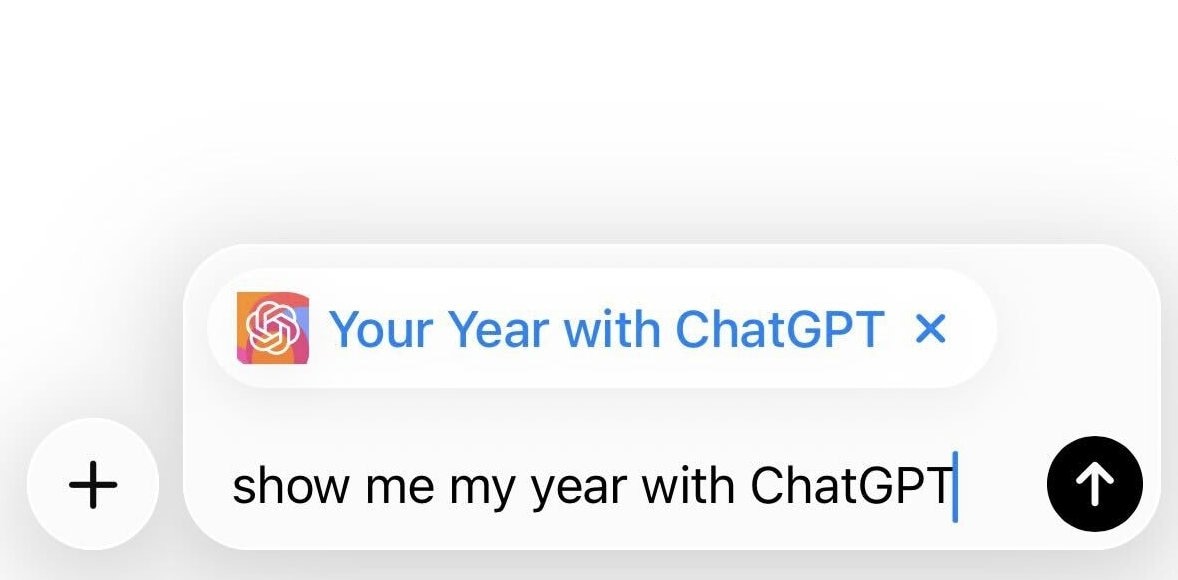Select the Your Year with ChatGPT label
Viewport: 1178px width, 580px height.
click(610, 328)
